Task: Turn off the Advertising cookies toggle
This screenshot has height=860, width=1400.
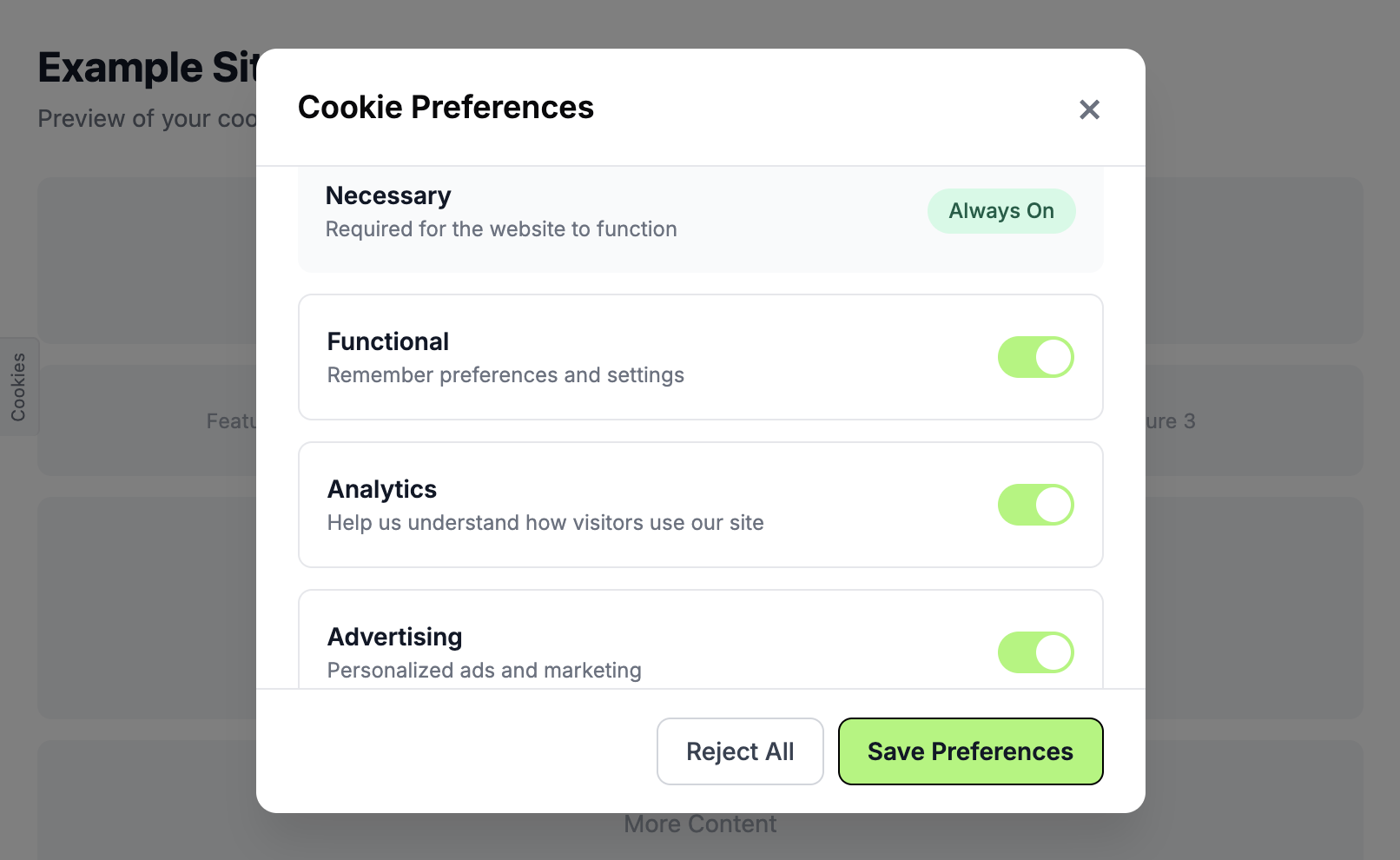Action: [x=1035, y=652]
